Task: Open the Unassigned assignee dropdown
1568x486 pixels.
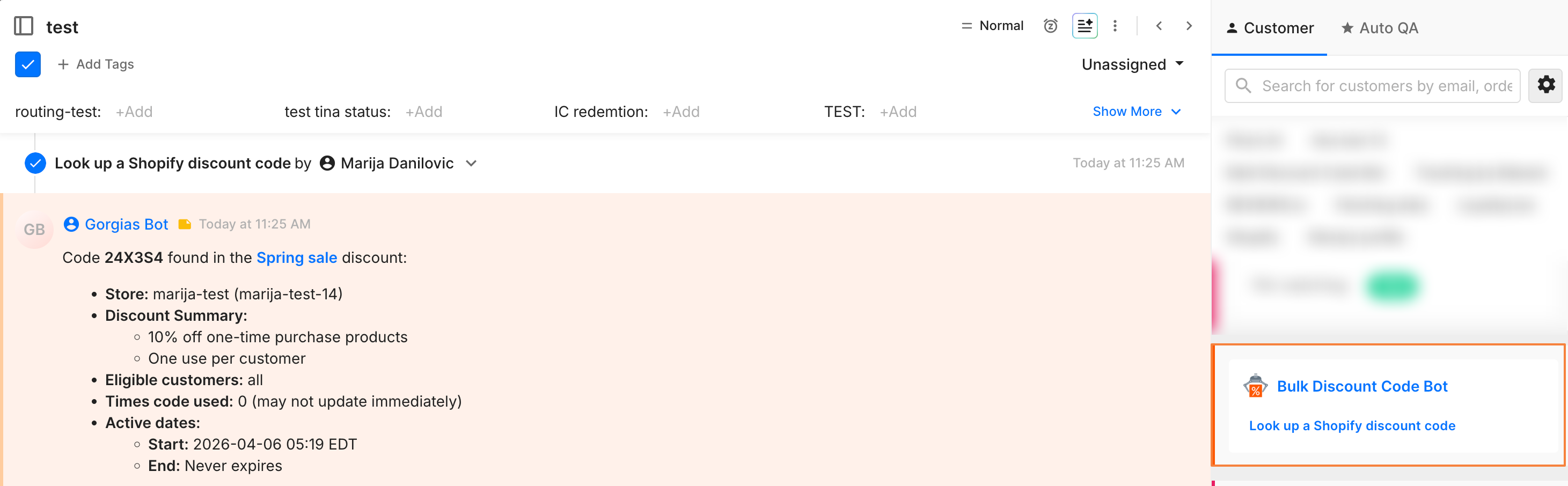Action: click(1132, 64)
